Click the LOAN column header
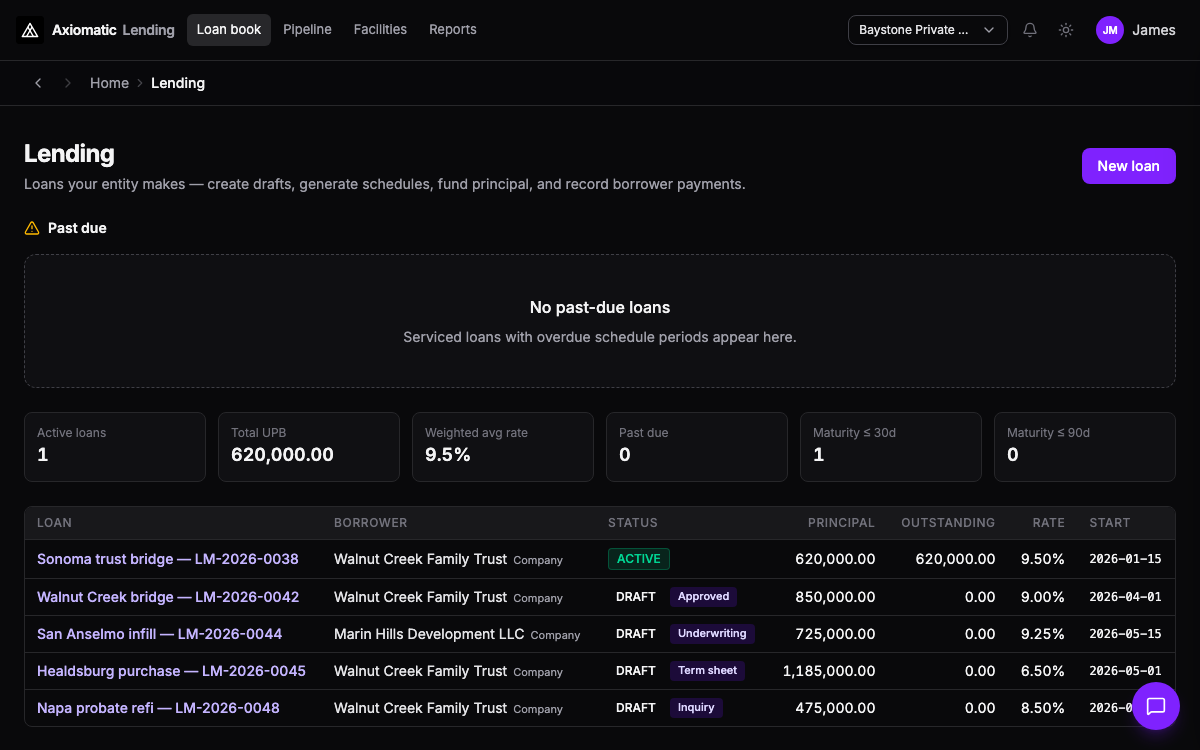Viewport: 1200px width, 750px height. pyautogui.click(x=54, y=523)
